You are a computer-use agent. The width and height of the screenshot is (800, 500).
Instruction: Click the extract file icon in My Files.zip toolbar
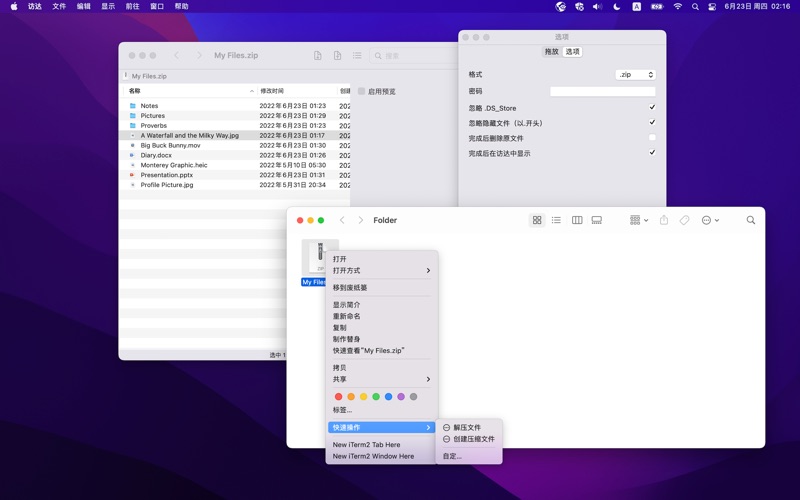317,55
